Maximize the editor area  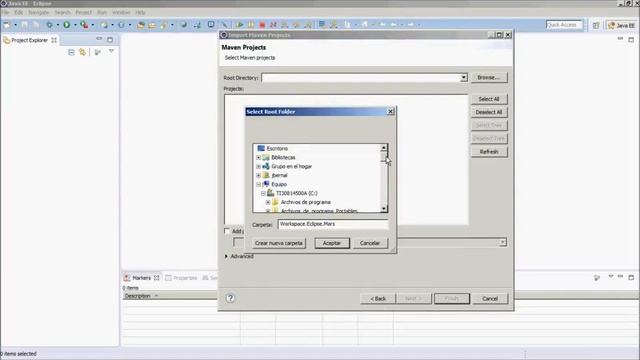631,39
